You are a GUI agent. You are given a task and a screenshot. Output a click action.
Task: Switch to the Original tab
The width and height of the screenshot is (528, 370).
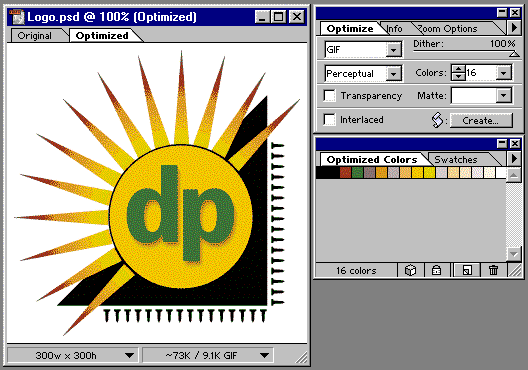tap(35, 36)
